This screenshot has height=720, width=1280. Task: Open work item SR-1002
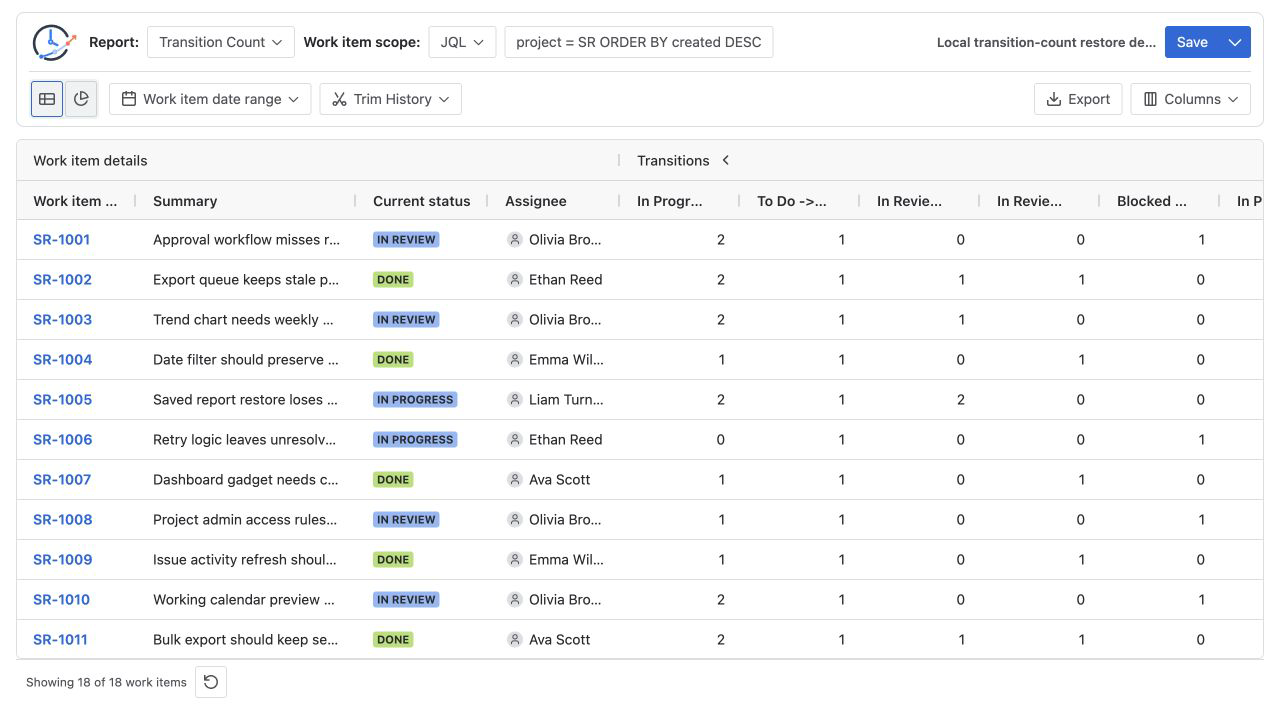pyautogui.click(x=62, y=279)
